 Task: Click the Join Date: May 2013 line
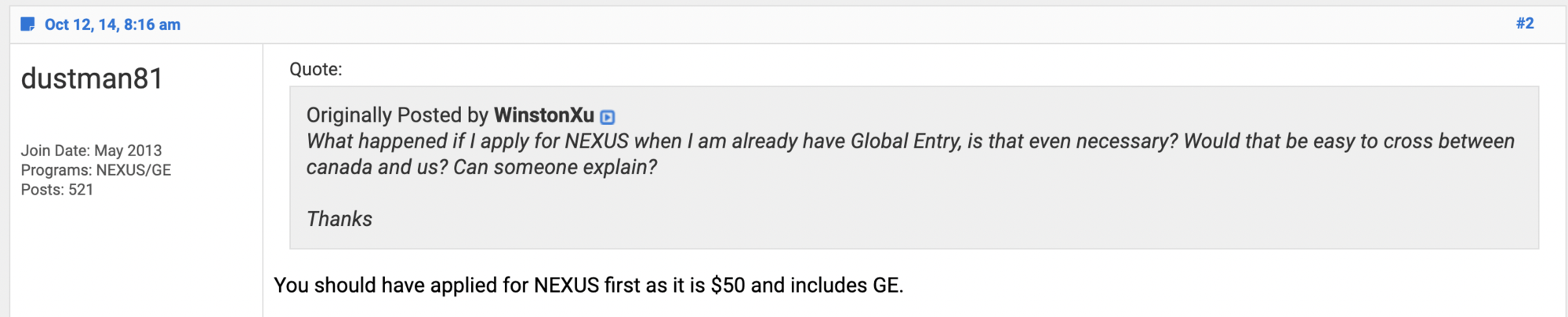[x=91, y=151]
